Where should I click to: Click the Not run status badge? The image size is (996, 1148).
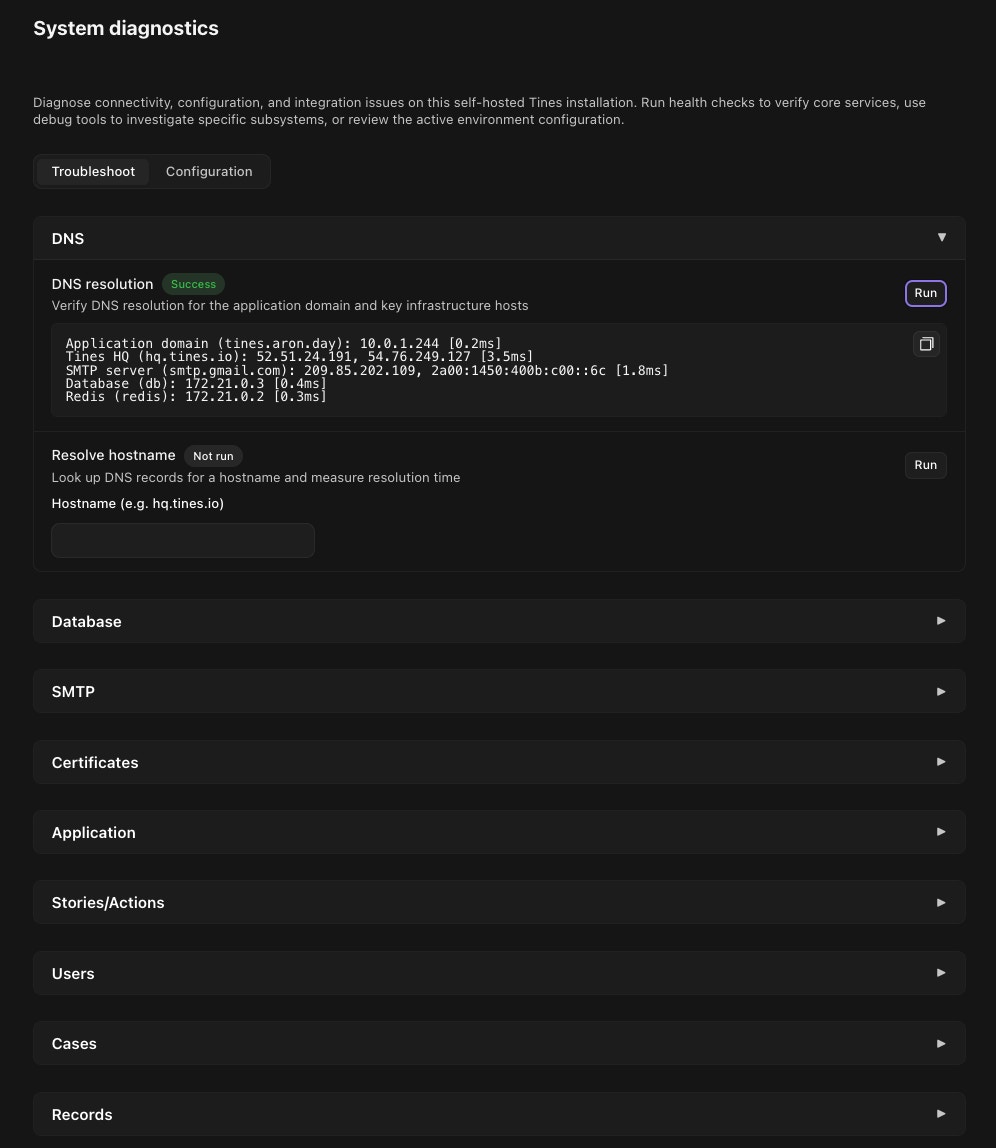point(213,455)
